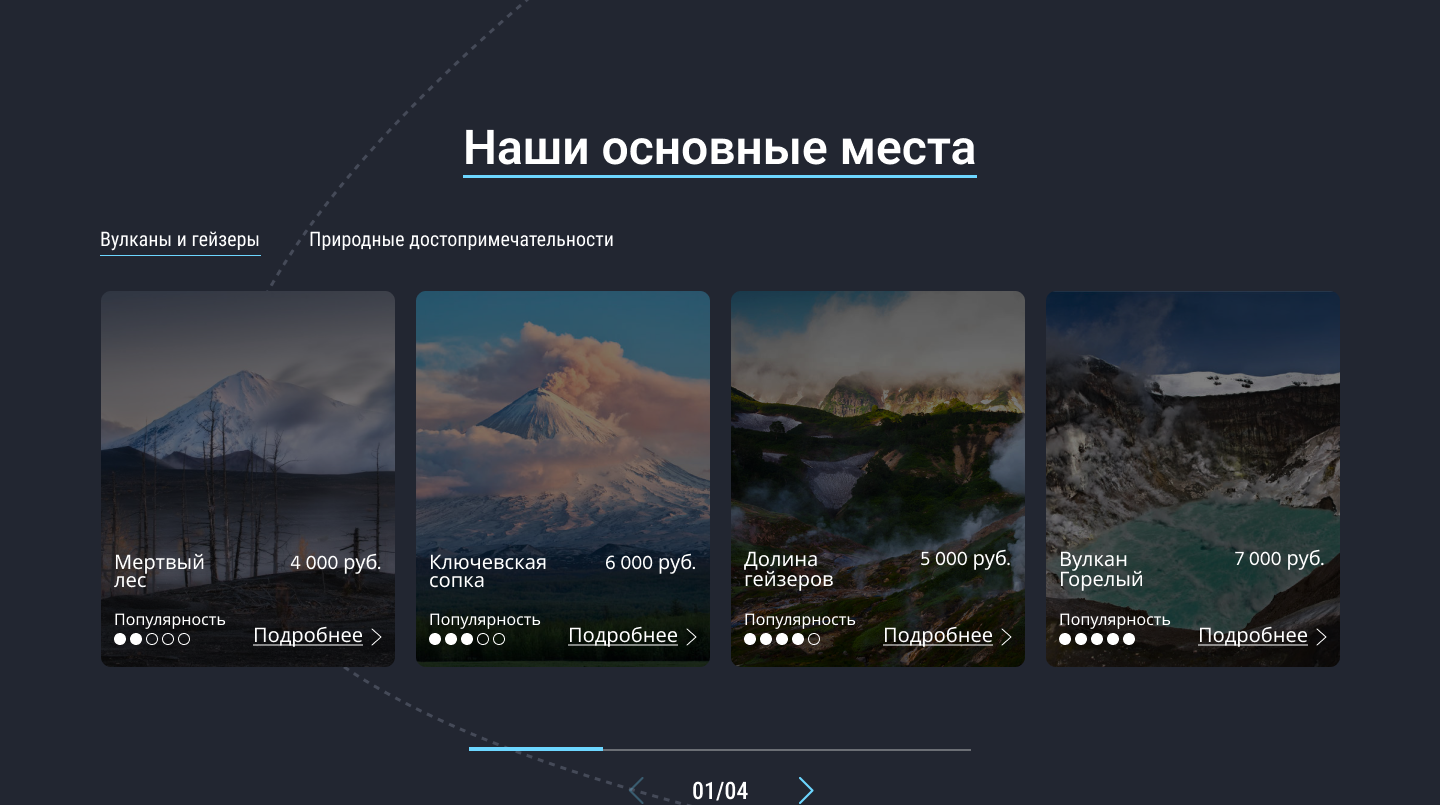Click the empty popularity dot on Долина гейзеров

pos(814,639)
